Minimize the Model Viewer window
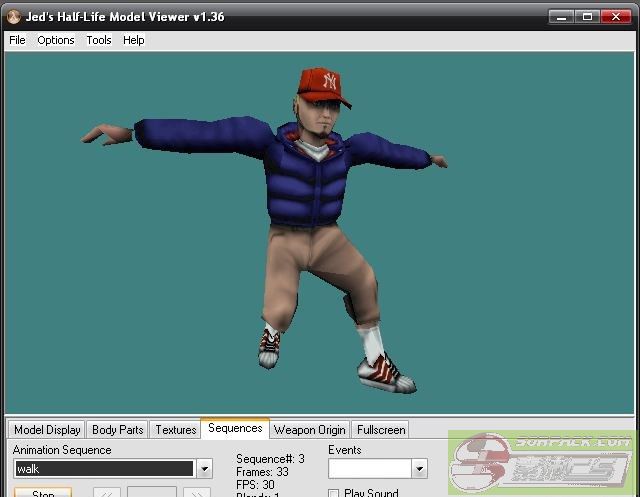Screen dimensions: 640x497 pos(562,16)
